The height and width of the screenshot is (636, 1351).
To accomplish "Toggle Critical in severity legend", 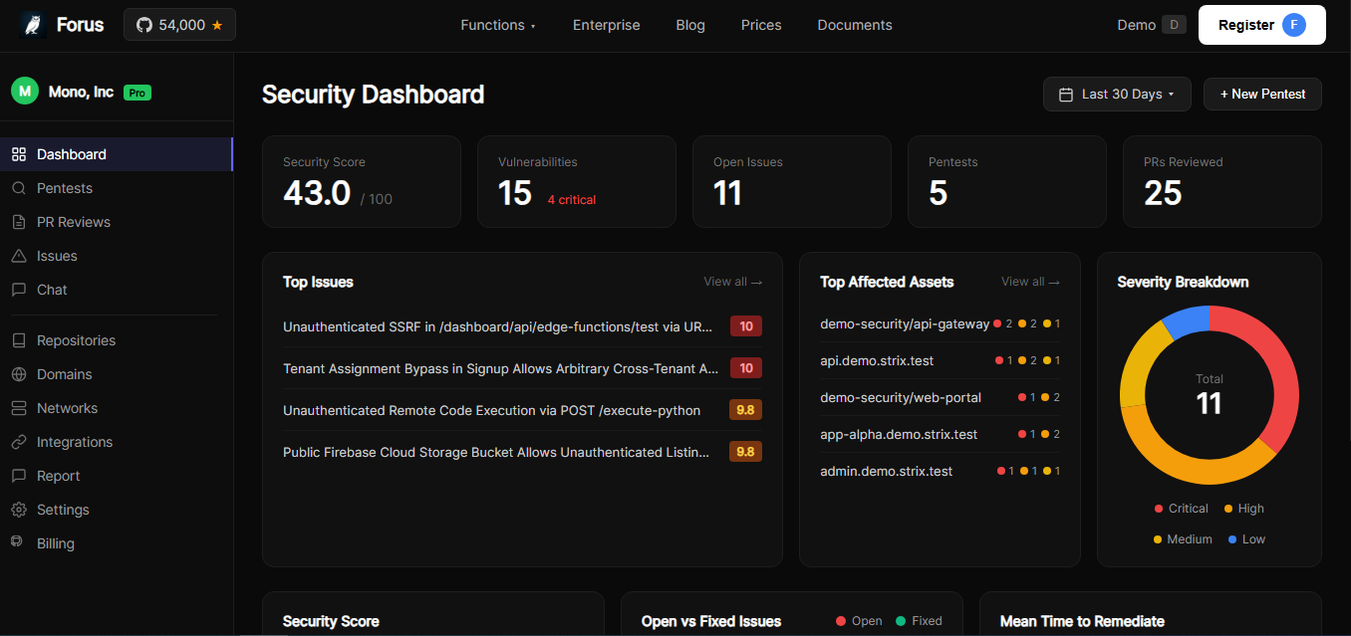I will [x=1181, y=508].
